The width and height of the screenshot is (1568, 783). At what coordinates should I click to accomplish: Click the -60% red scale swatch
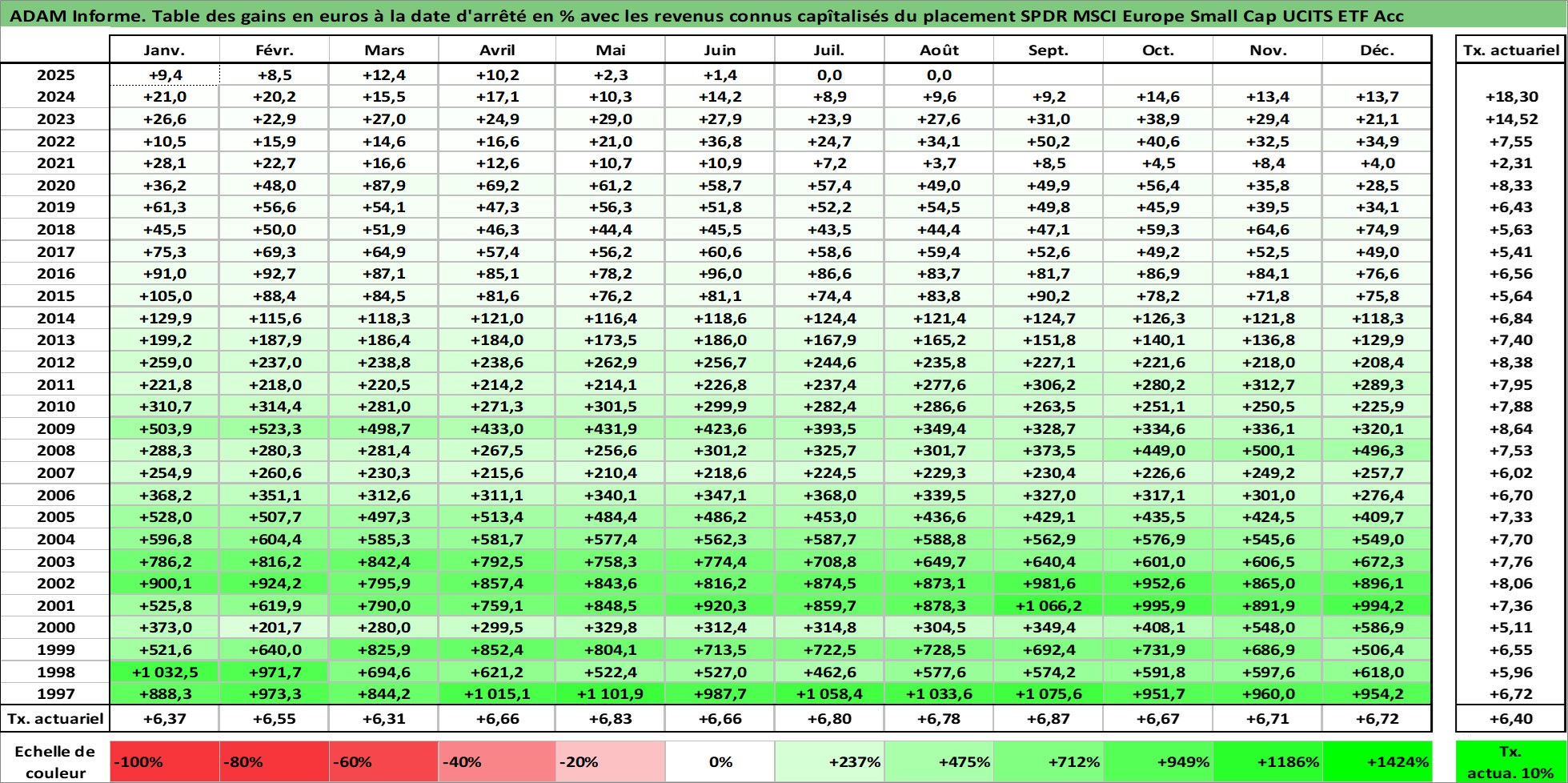click(384, 762)
